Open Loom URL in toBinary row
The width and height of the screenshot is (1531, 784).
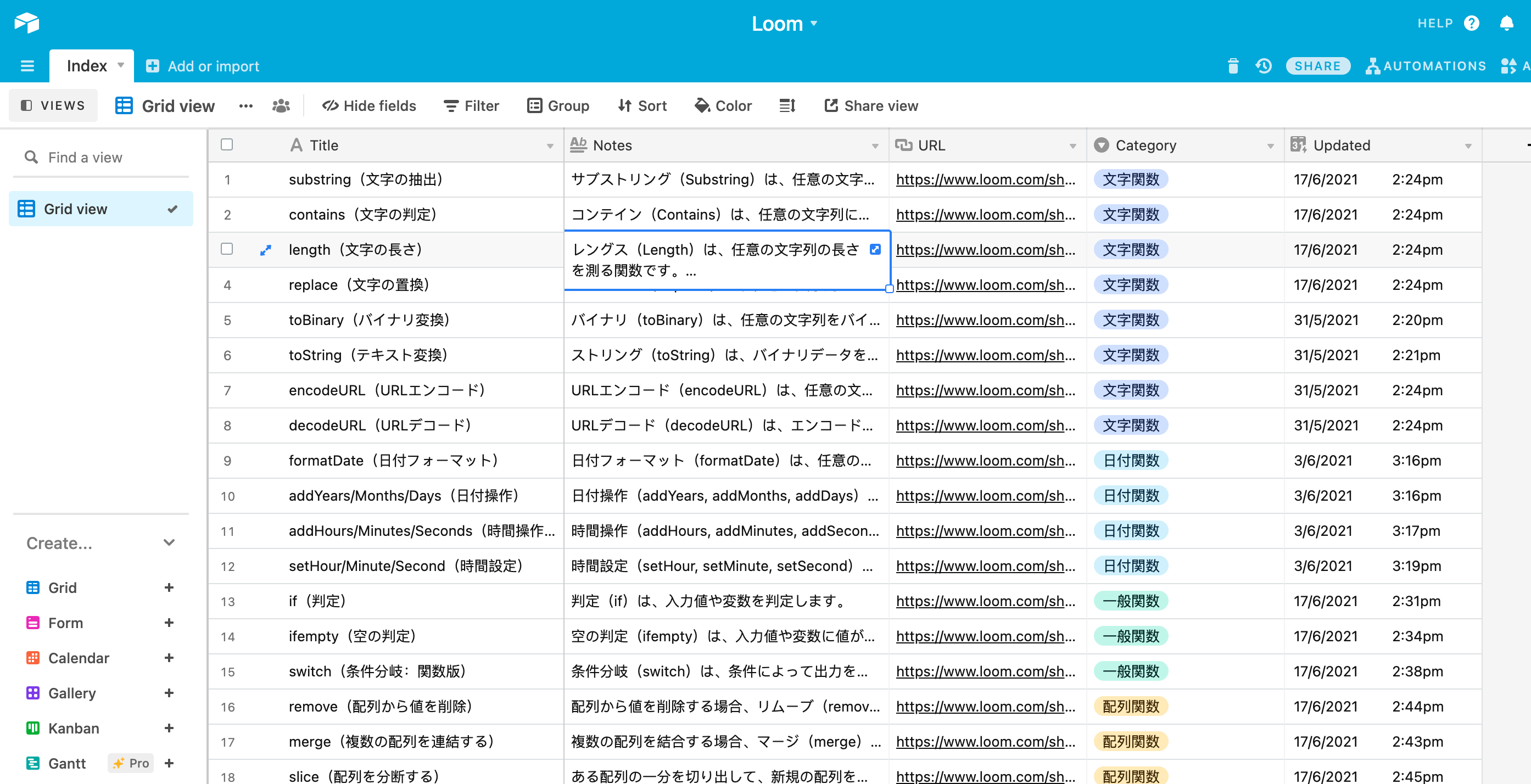(x=985, y=320)
